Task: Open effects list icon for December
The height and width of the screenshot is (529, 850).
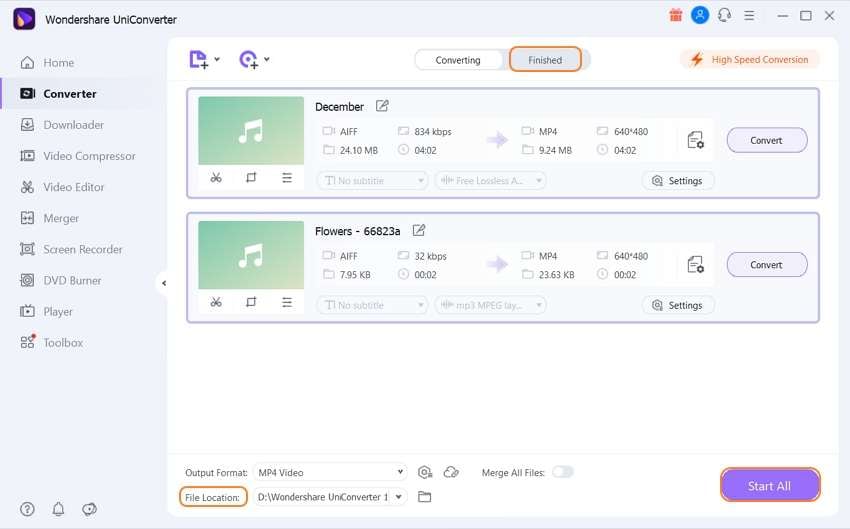Action: pyautogui.click(x=287, y=178)
